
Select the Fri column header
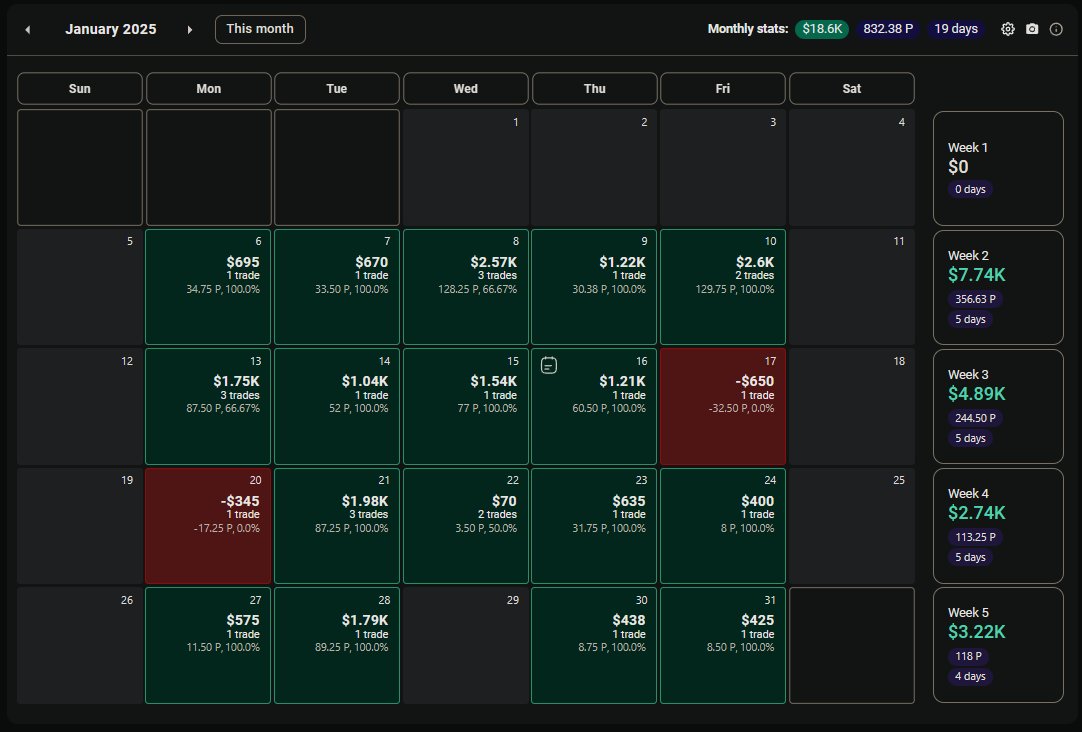pos(722,88)
